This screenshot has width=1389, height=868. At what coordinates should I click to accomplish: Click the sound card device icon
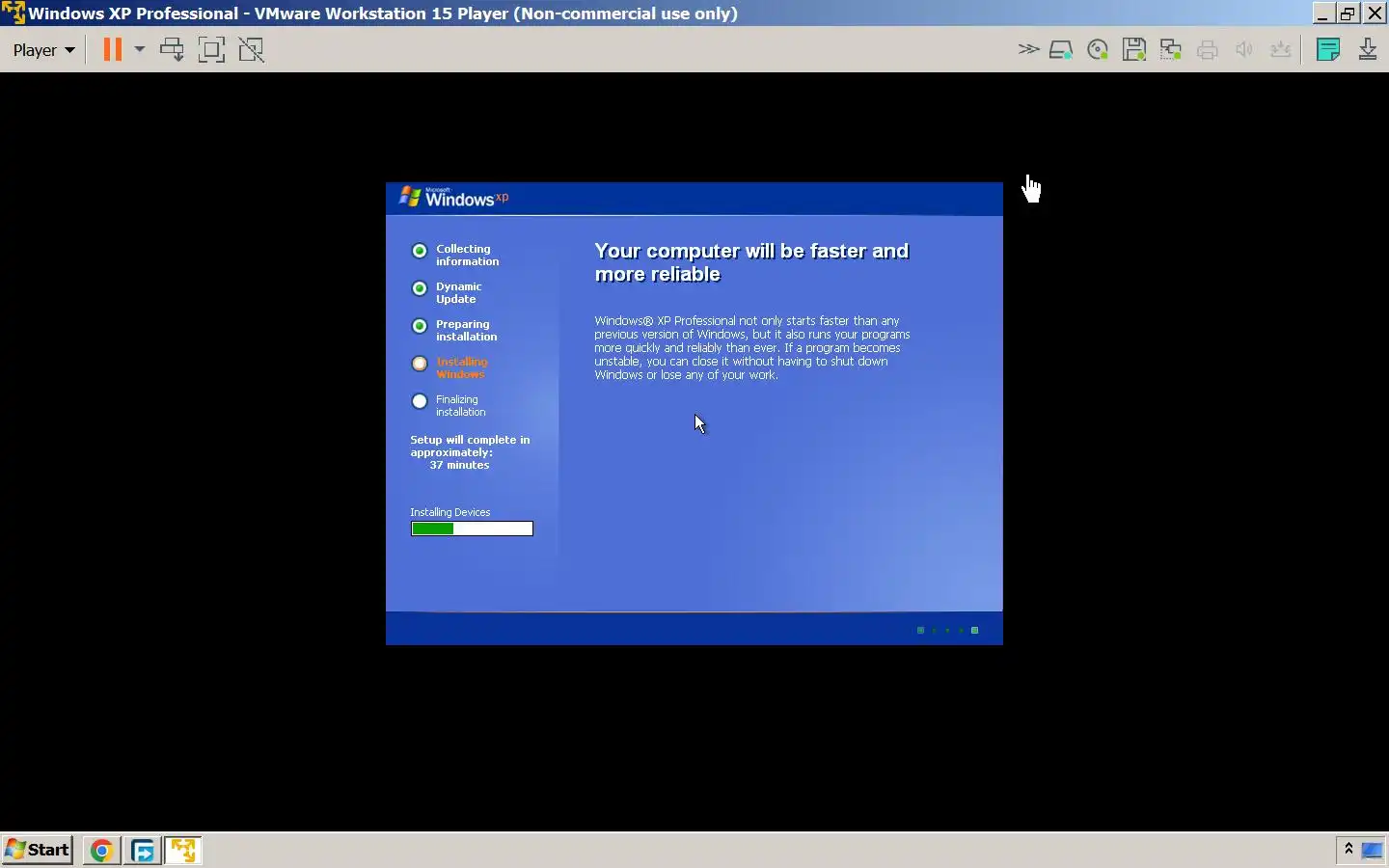pos(1244,50)
